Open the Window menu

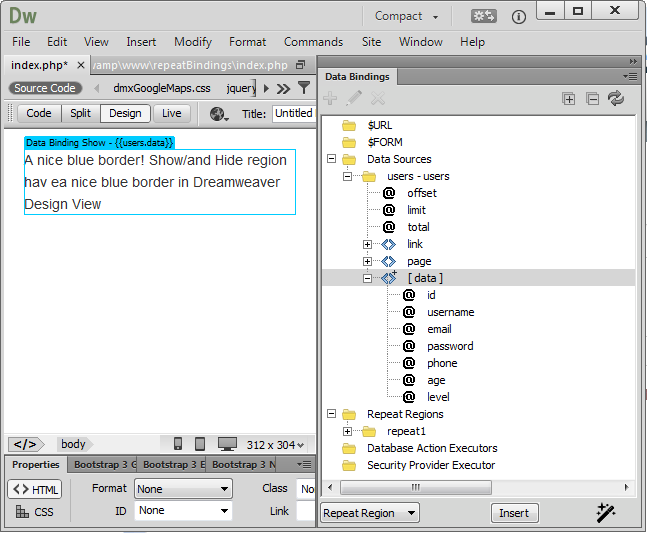click(420, 42)
